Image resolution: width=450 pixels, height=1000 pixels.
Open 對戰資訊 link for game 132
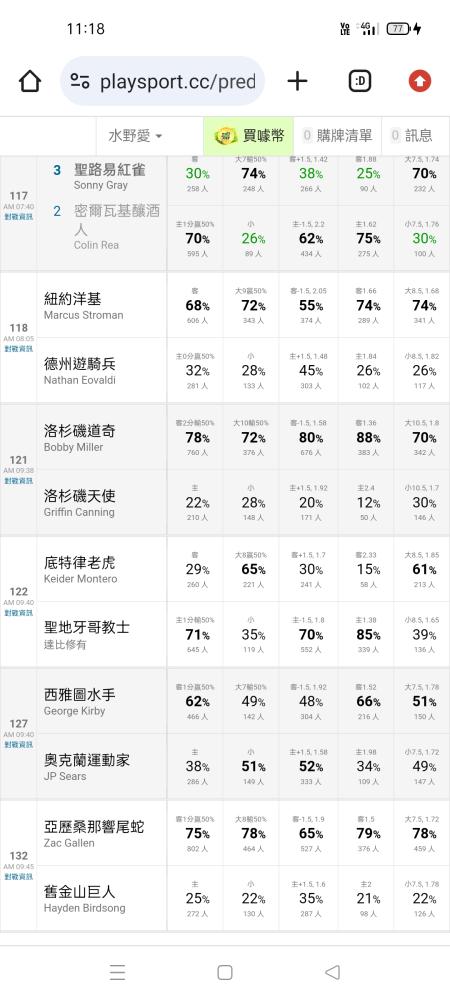[18, 877]
